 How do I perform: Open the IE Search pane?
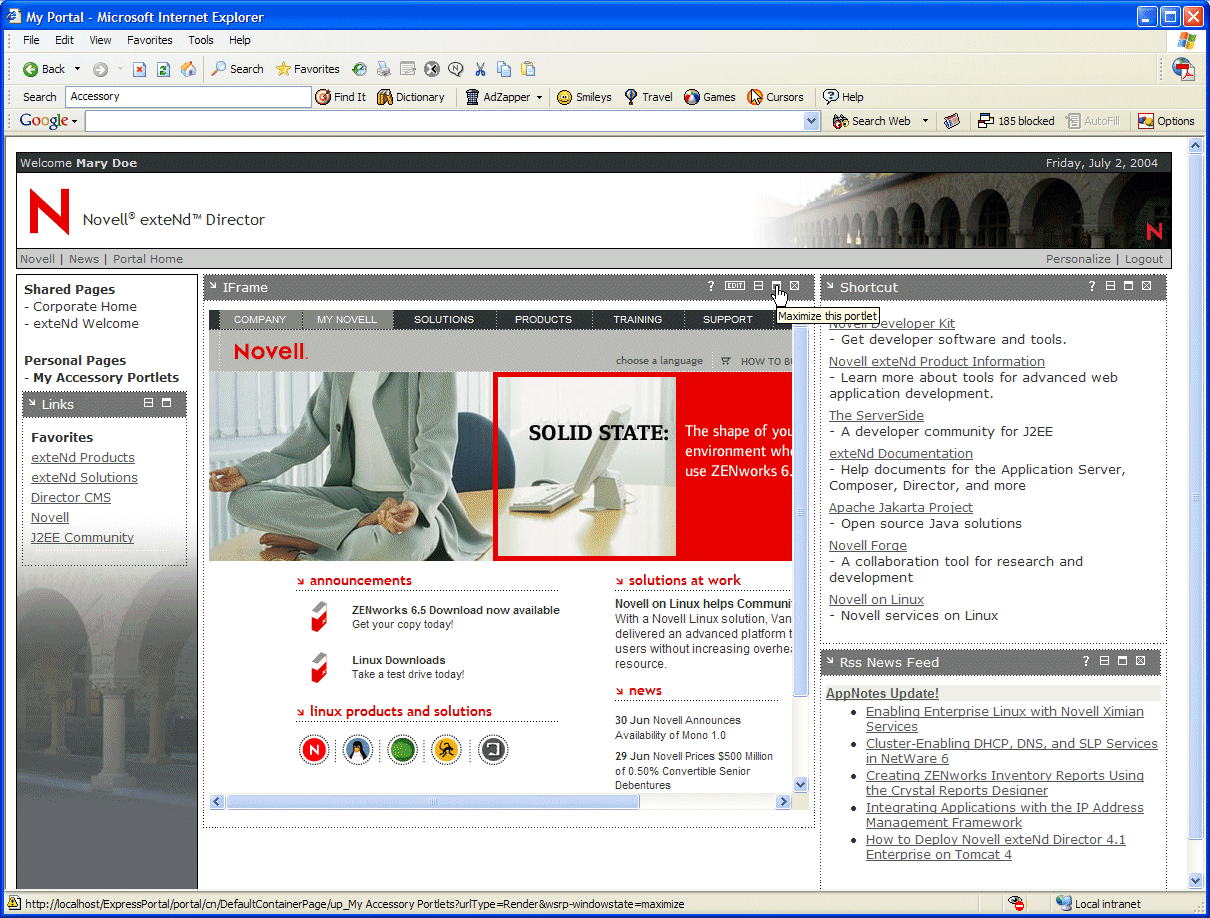coord(237,69)
